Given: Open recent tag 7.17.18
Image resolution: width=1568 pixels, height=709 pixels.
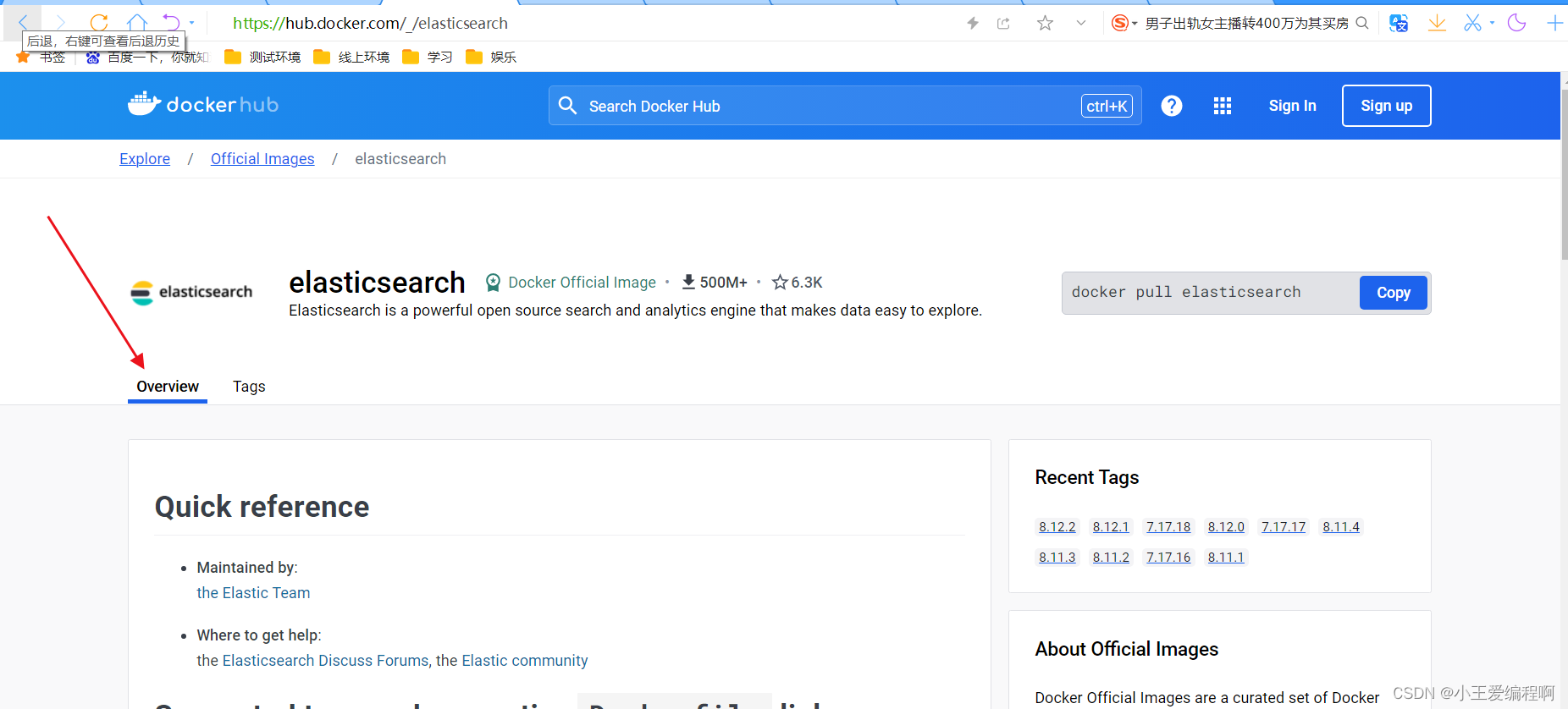Looking at the screenshot, I should pyautogui.click(x=1168, y=527).
